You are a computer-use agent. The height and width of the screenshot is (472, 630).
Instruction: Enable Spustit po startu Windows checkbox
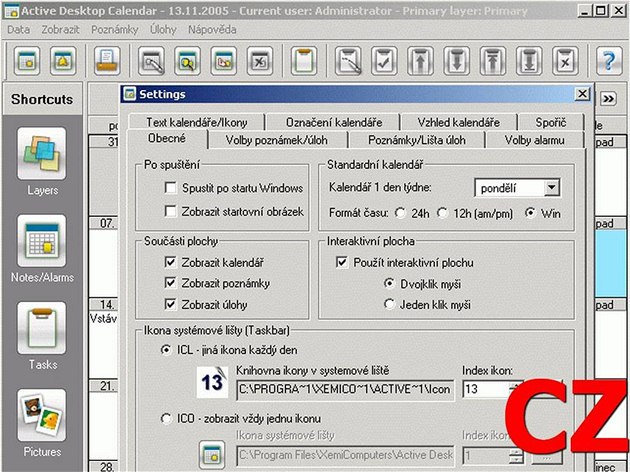(x=171, y=188)
